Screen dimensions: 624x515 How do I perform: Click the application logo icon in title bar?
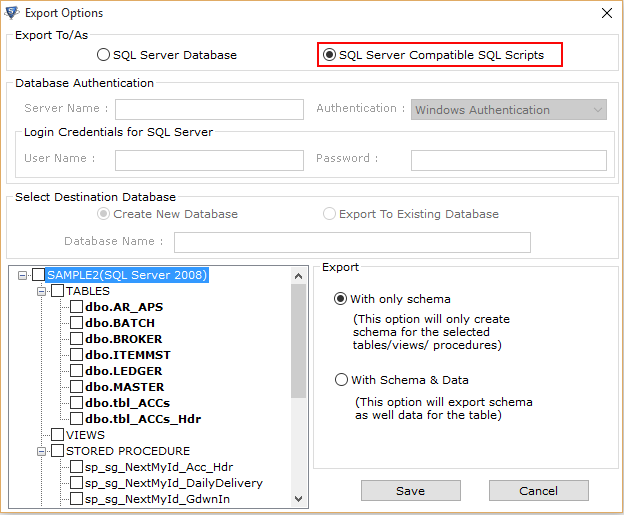pos(12,13)
